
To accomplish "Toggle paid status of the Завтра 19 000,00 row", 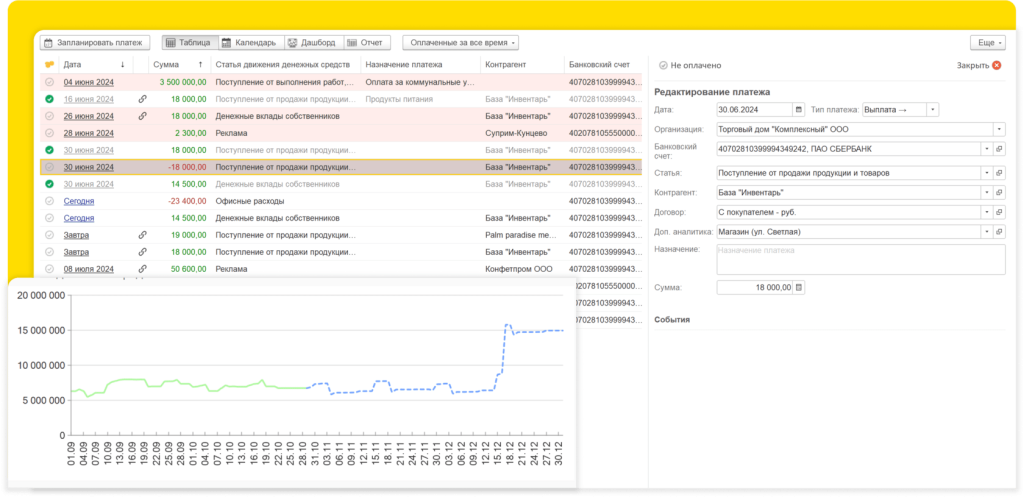I will (x=49, y=234).
